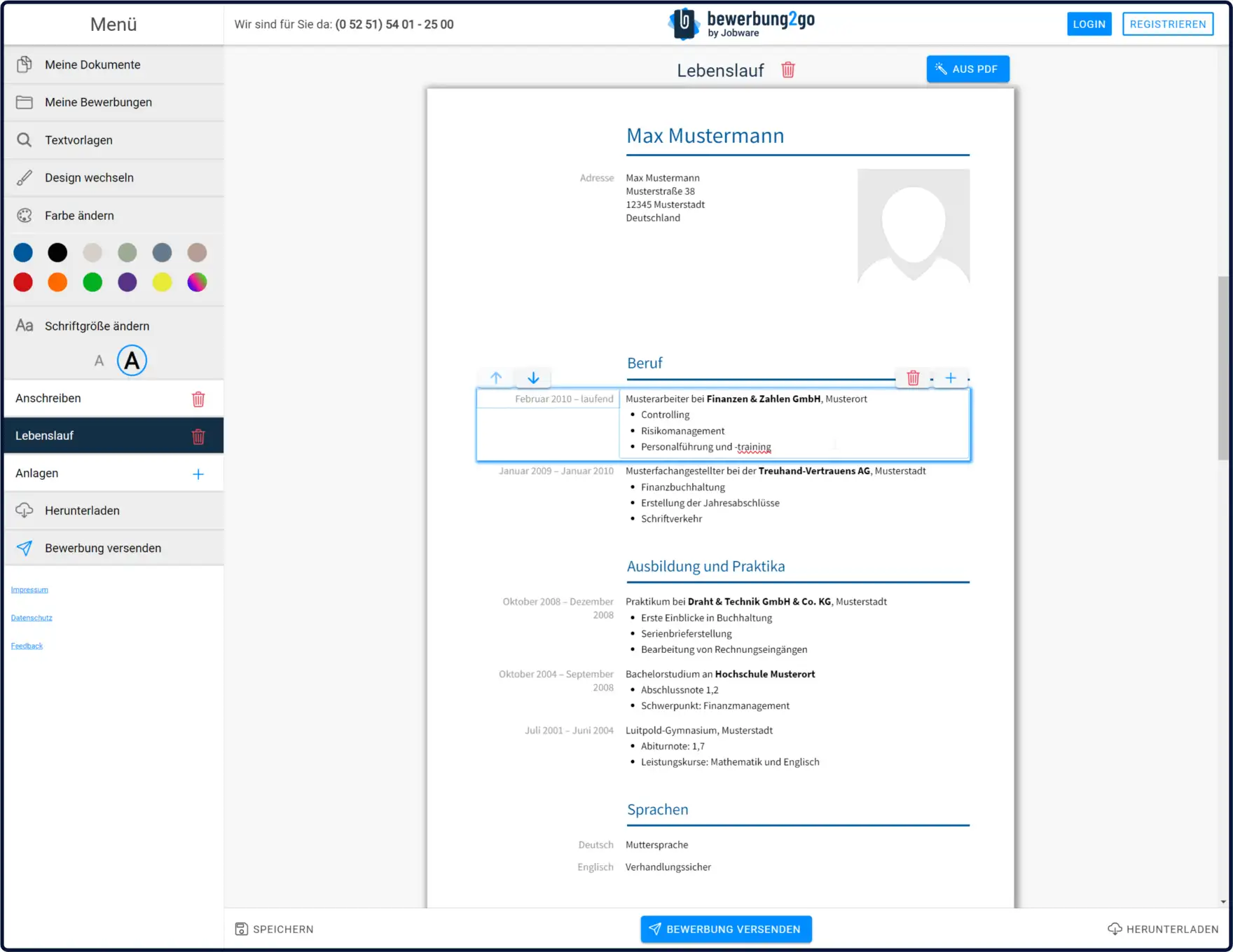The width and height of the screenshot is (1233, 952).
Task: Choose the blue color swatch
Action: 23,252
